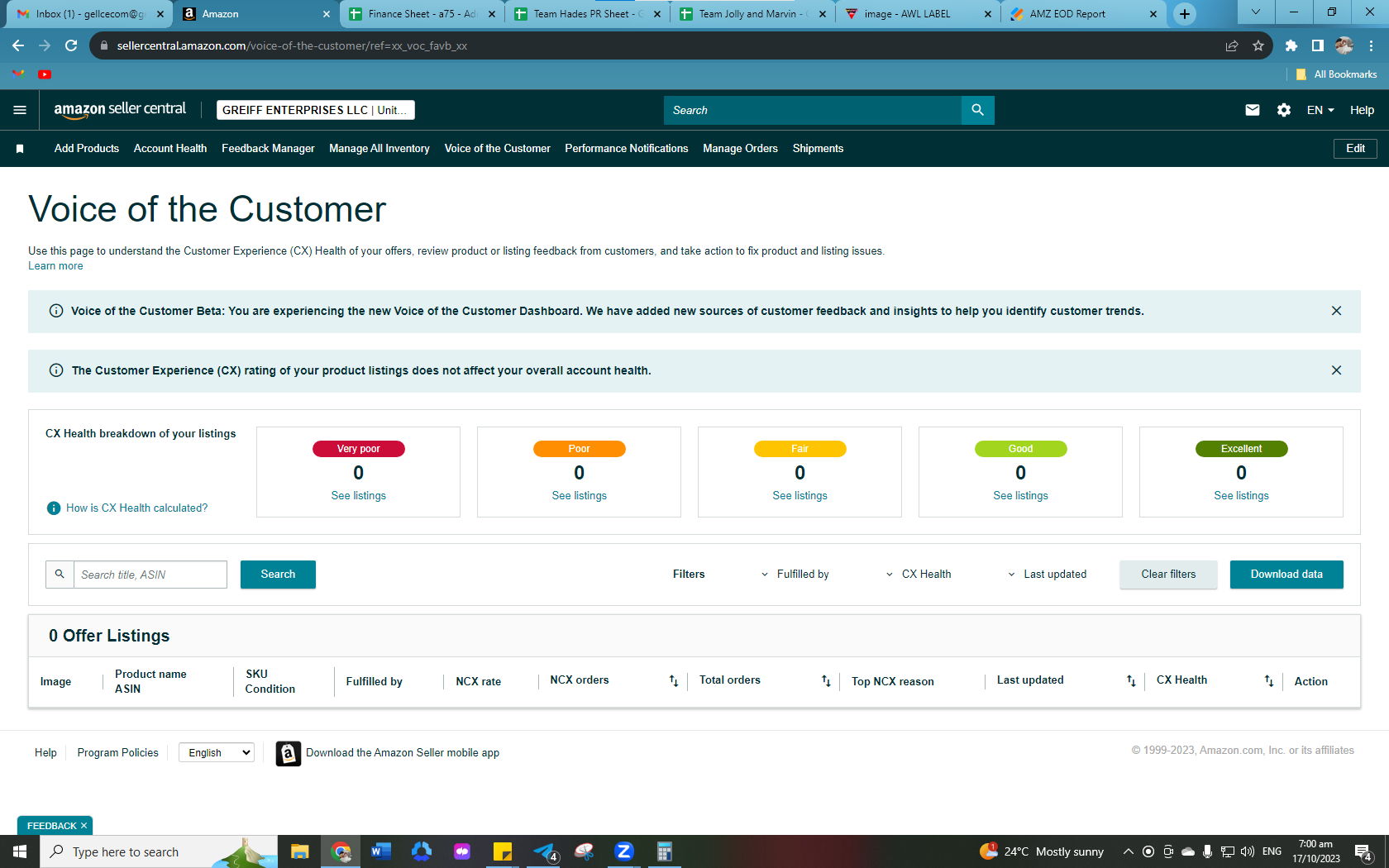The image size is (1389, 868).
Task: Click How is CX Health calculated link
Action: [x=137, y=508]
